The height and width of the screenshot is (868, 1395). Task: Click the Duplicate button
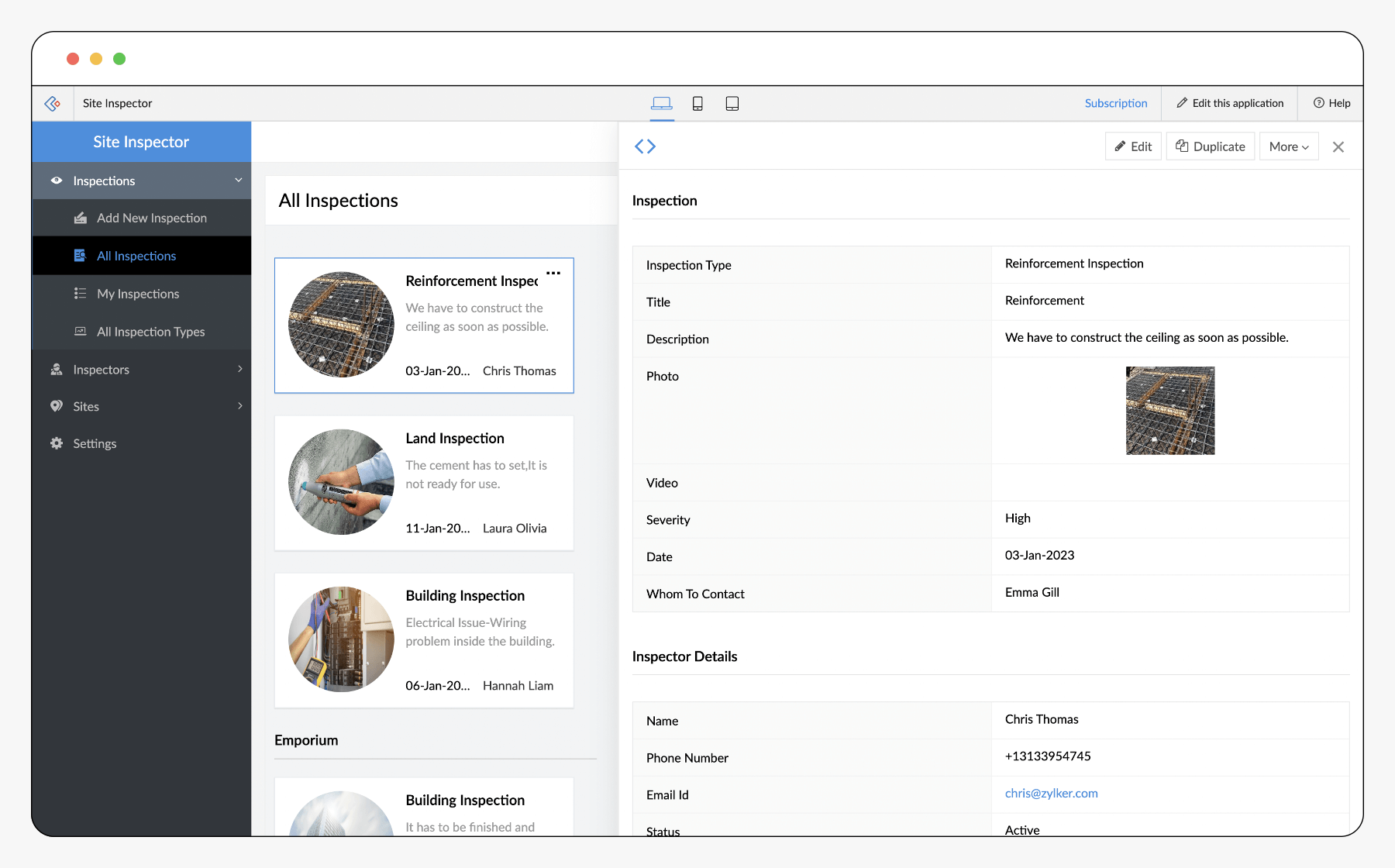click(x=1210, y=146)
